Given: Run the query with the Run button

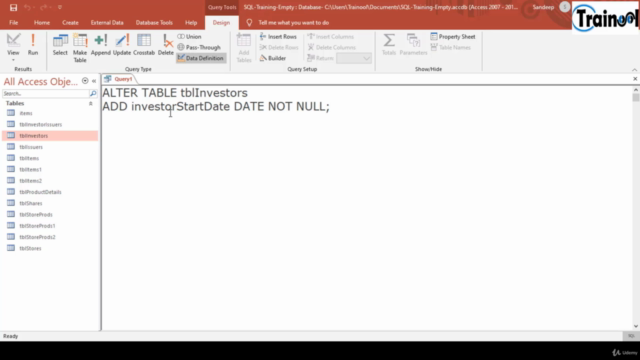Looking at the screenshot, I should tap(33, 44).
